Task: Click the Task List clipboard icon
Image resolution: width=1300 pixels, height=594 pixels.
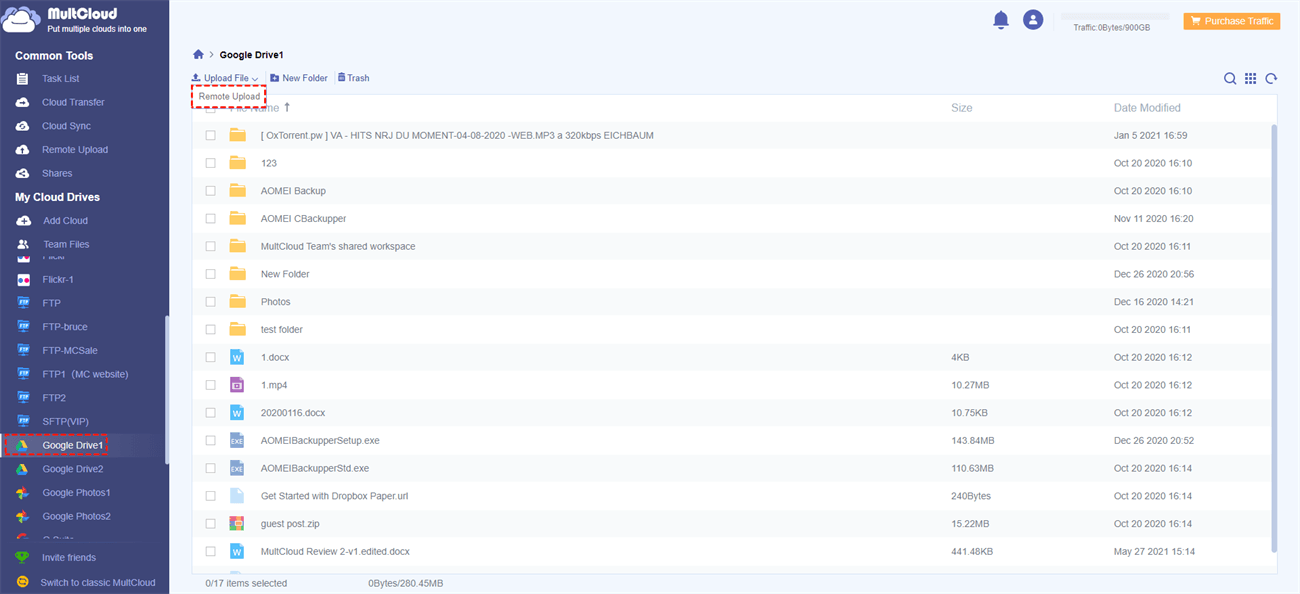Action: click(x=22, y=78)
